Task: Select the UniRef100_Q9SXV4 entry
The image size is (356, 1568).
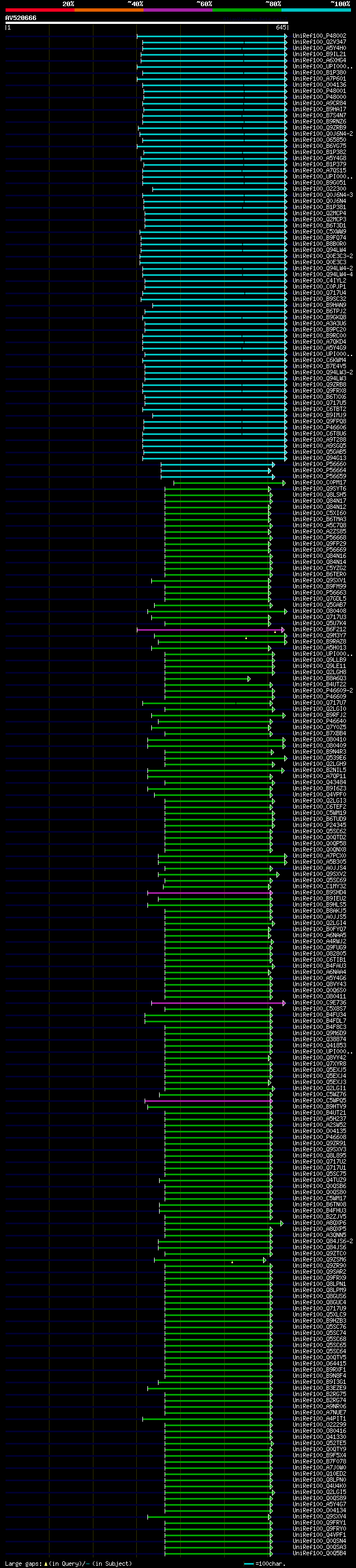Action: 319,1517
